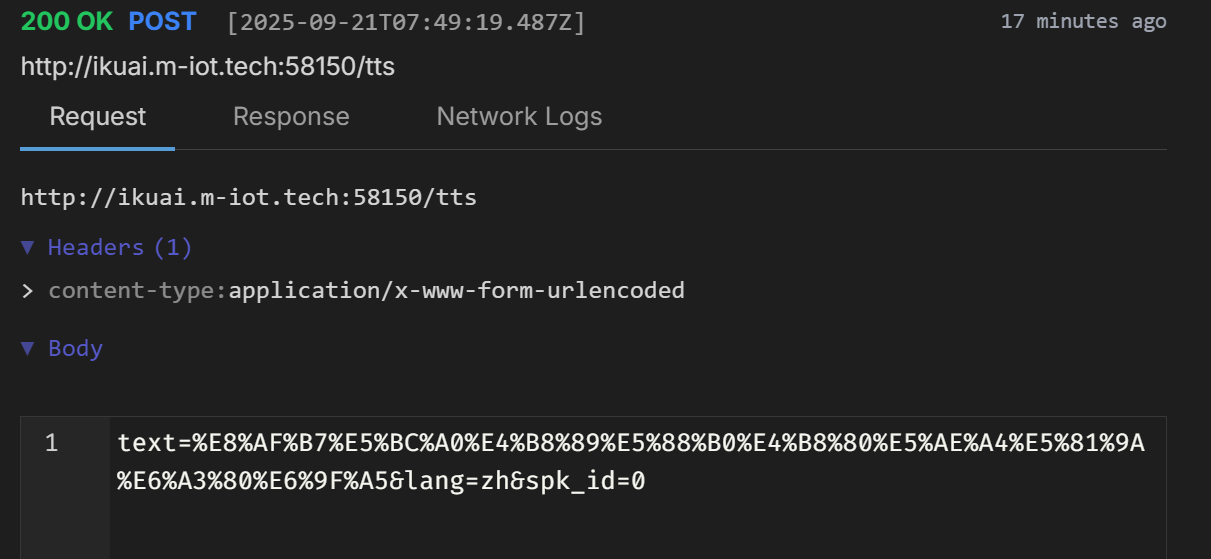Select the Request tab
Viewport: 1211px width, 559px height.
98,117
